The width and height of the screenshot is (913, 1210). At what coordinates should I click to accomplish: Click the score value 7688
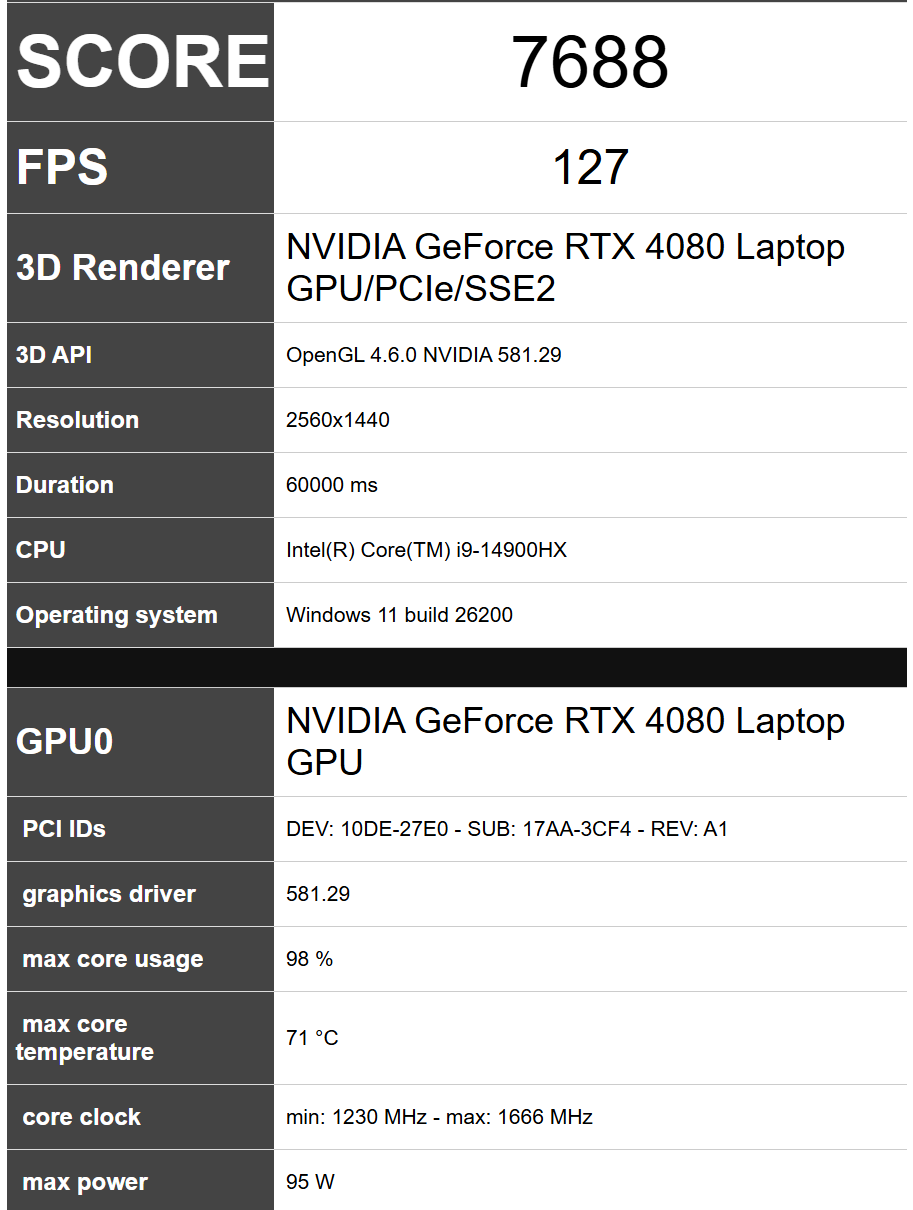coord(590,62)
